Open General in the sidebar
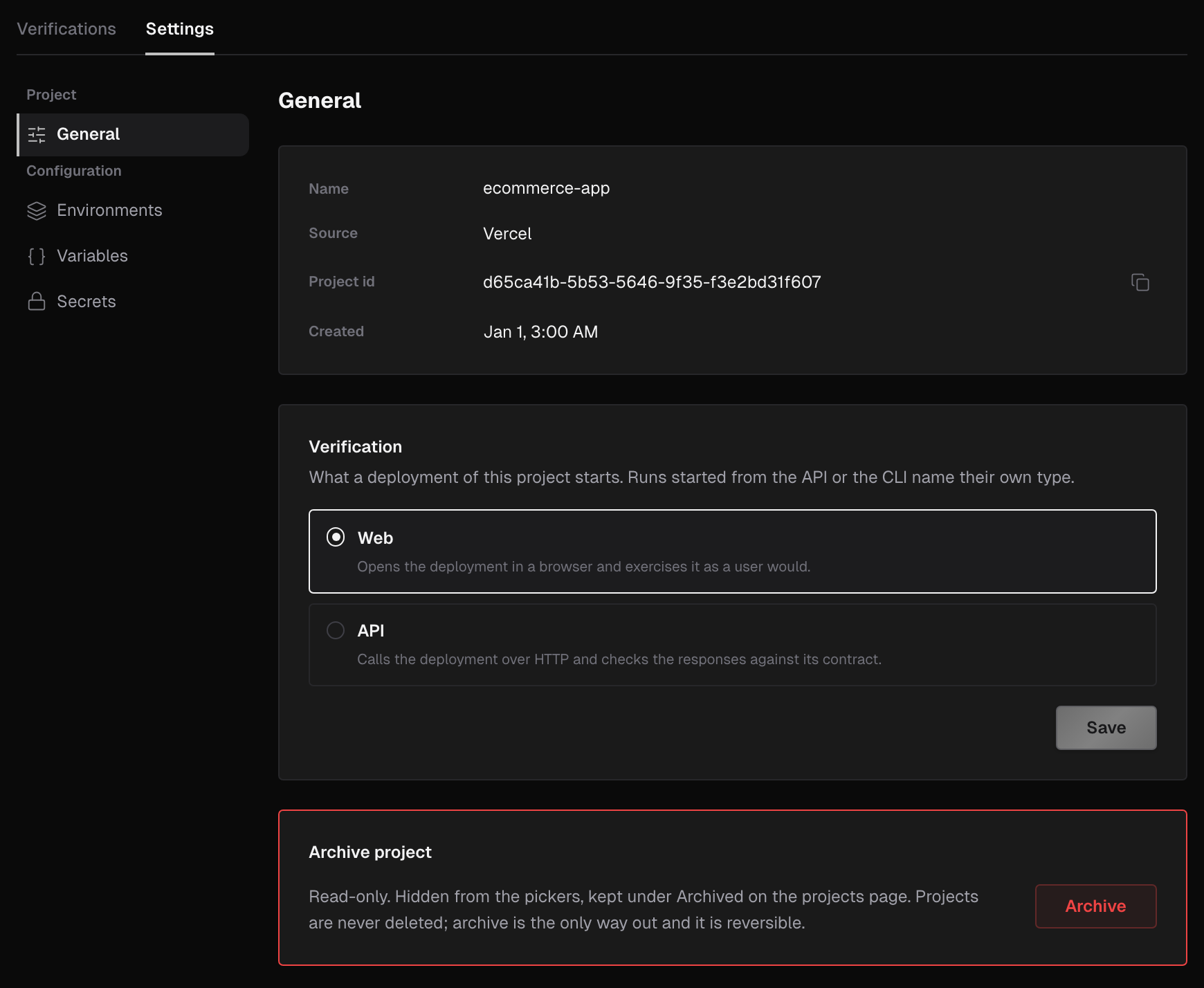This screenshot has width=1204, height=988. pos(133,134)
